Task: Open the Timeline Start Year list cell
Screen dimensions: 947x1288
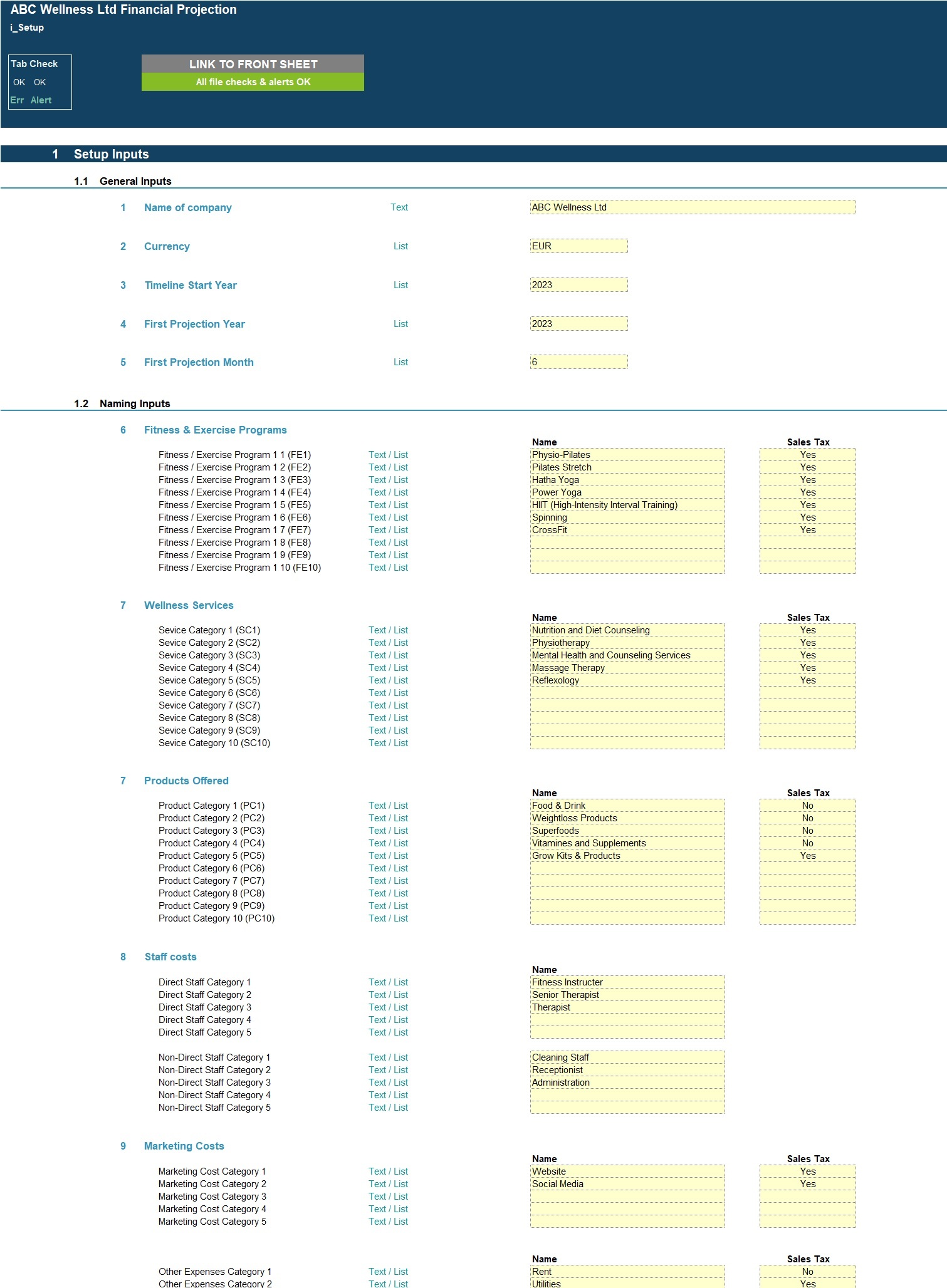Action: point(578,285)
